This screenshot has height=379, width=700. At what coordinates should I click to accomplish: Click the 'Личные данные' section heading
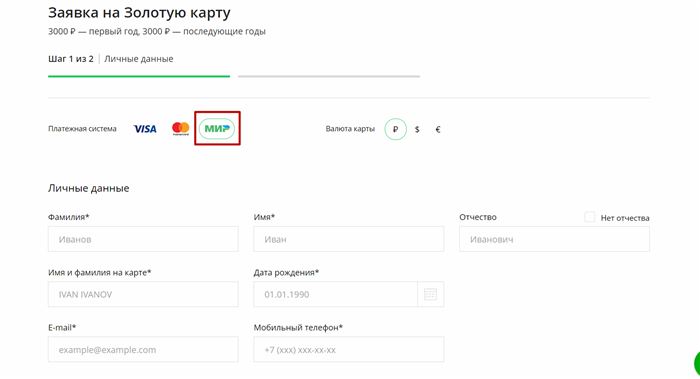pyautogui.click(x=89, y=188)
